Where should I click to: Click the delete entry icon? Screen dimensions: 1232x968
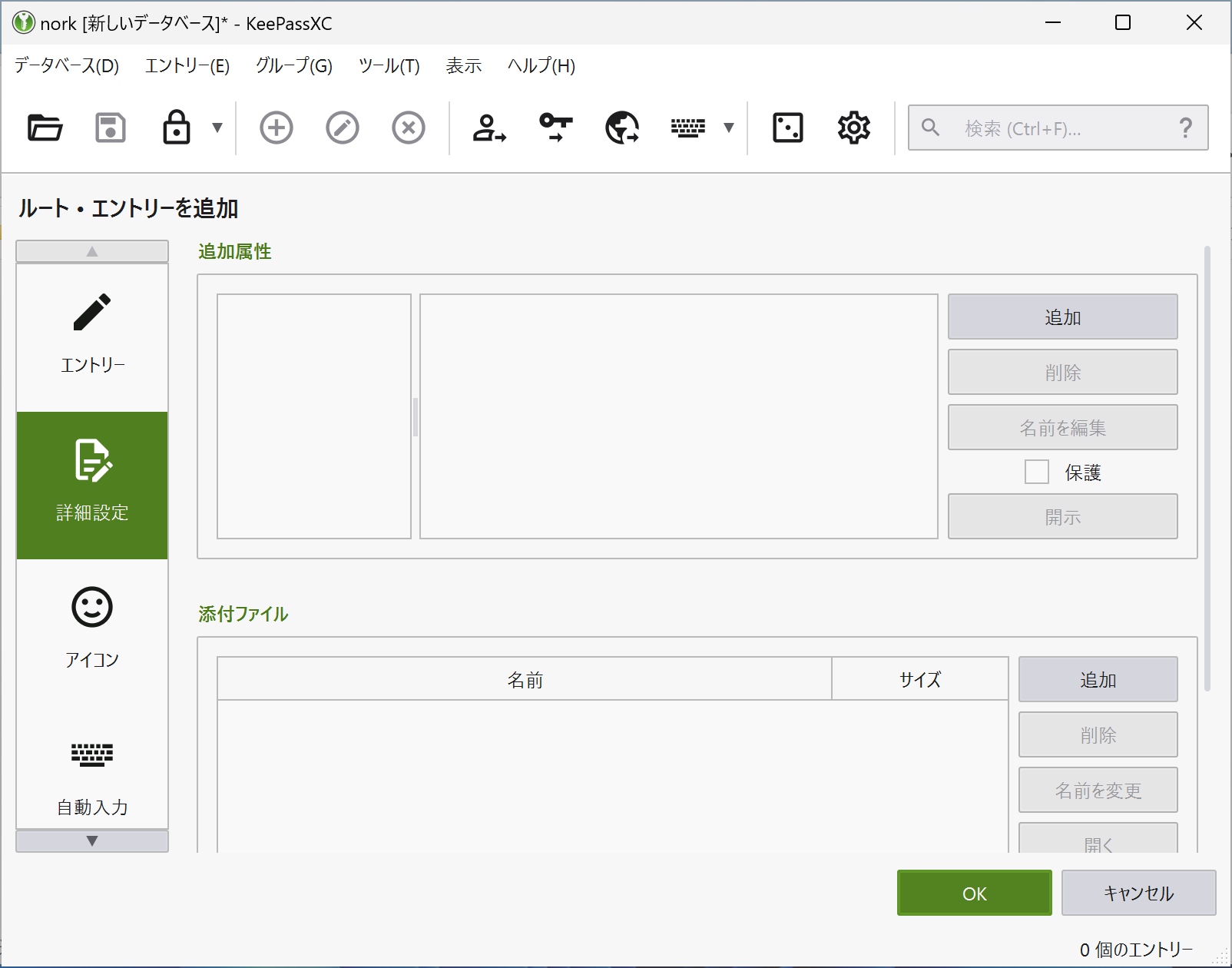point(408,128)
